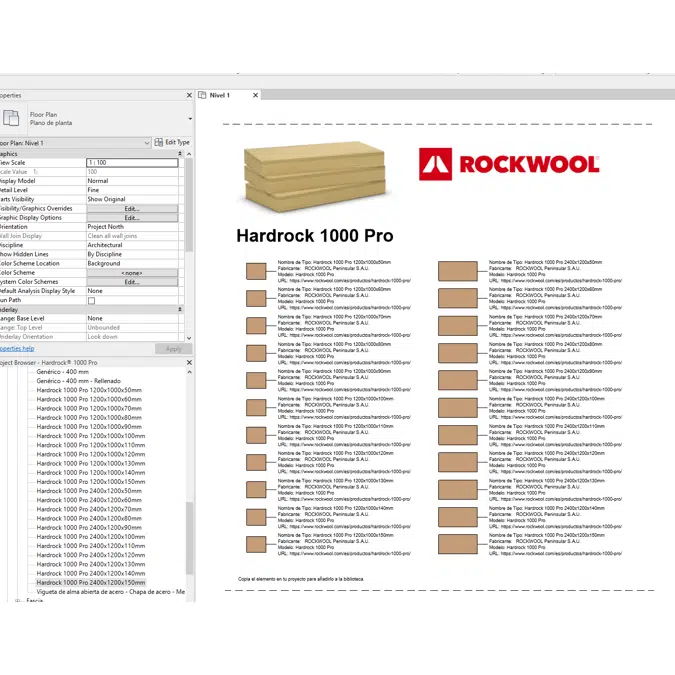Click the Floor Plan type icon
The height and width of the screenshot is (675, 675).
point(11,118)
